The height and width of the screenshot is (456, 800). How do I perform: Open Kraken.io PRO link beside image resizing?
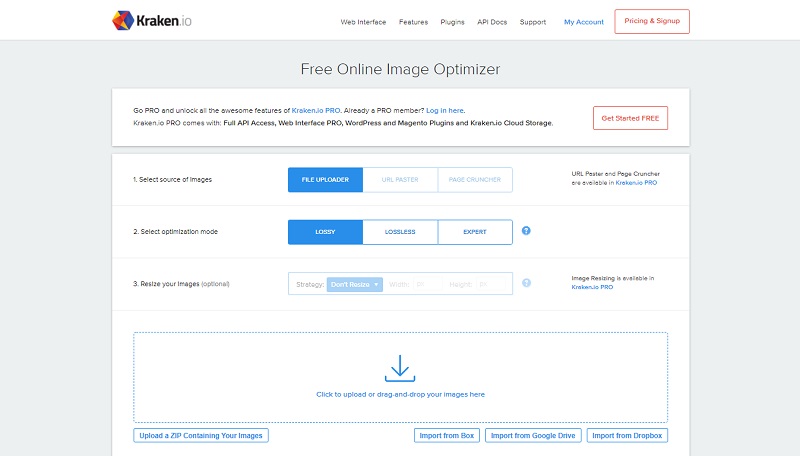click(x=592, y=287)
